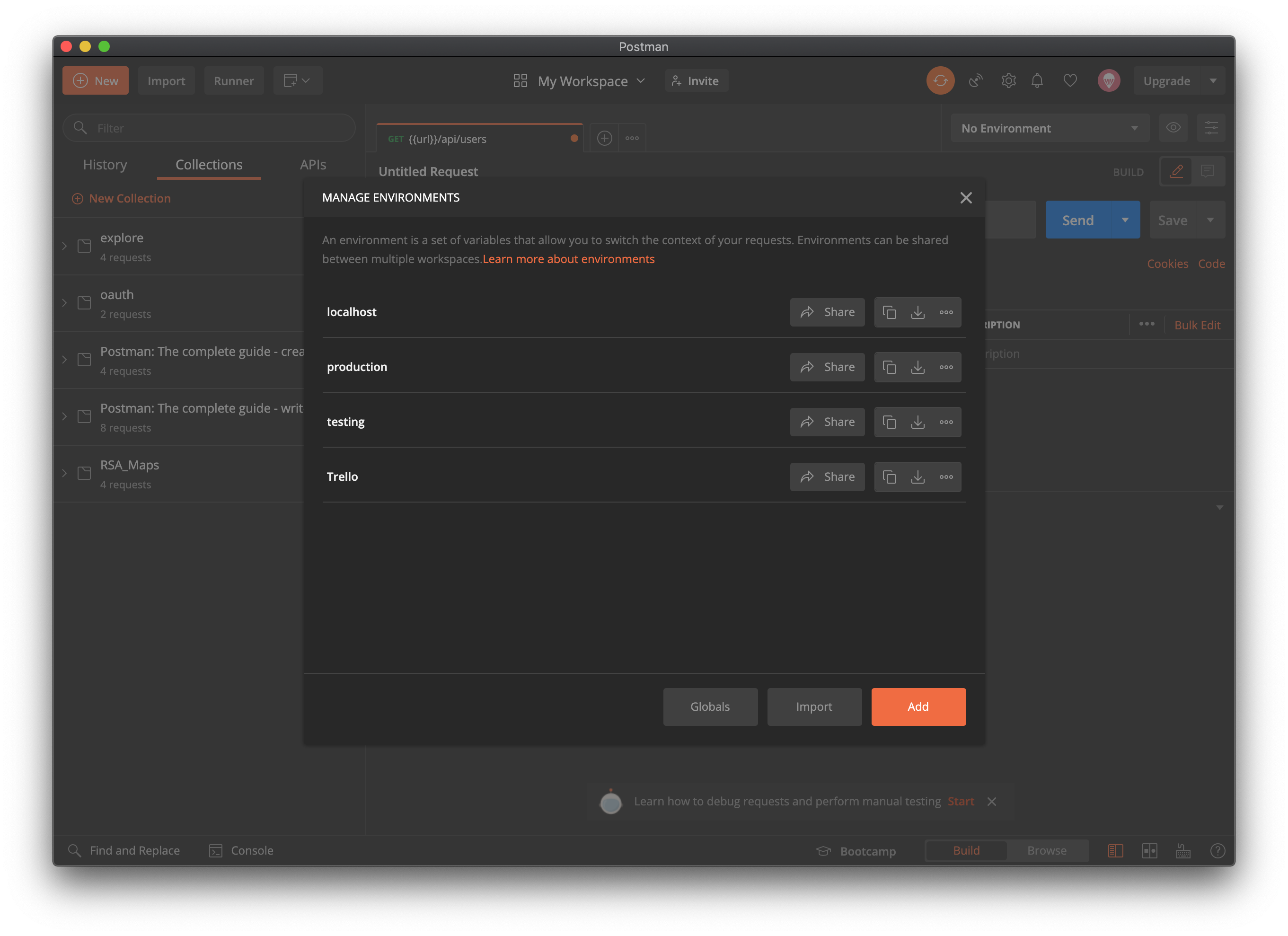The width and height of the screenshot is (1288, 936).
Task: Download the localhost environment
Action: tap(917, 312)
